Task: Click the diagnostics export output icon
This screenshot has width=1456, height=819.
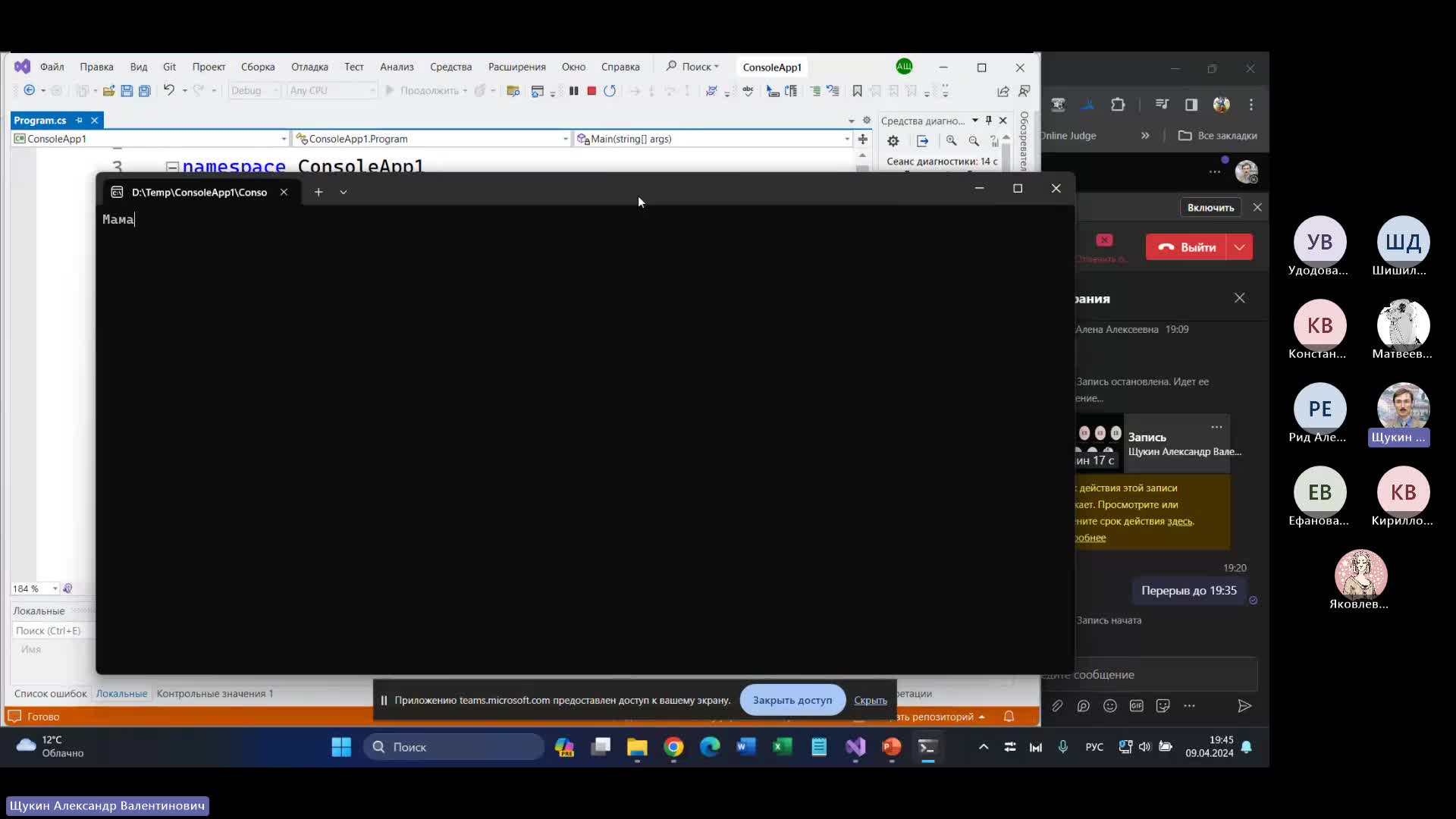Action: pos(922,141)
